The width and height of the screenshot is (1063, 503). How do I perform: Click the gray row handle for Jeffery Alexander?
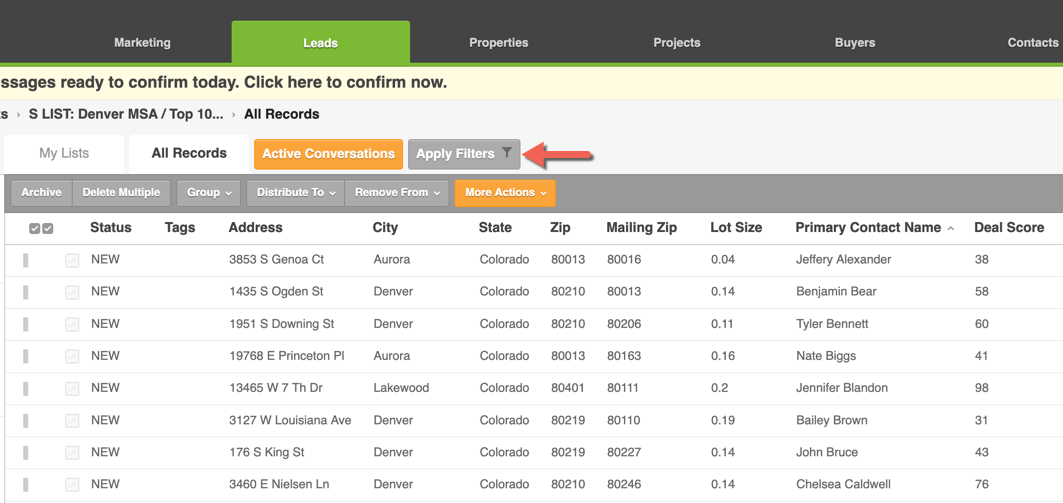(x=26, y=260)
